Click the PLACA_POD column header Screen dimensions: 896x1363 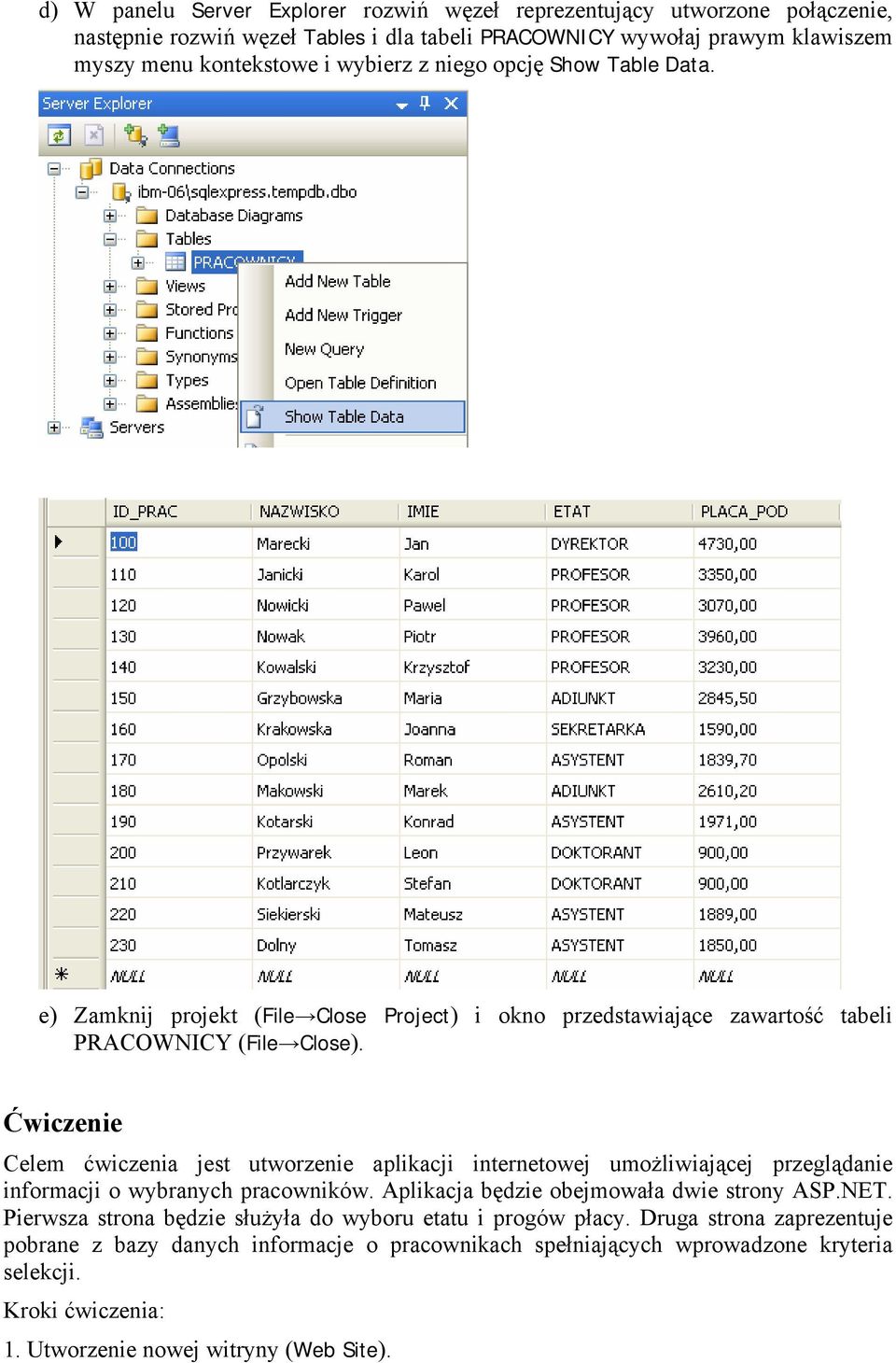pyautogui.click(x=767, y=512)
